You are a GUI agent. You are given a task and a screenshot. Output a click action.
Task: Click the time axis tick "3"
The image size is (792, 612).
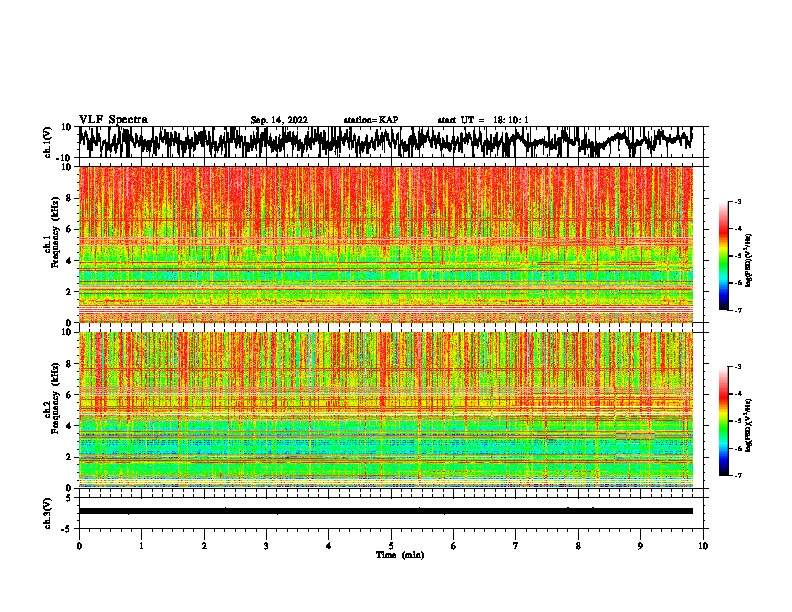[266, 546]
